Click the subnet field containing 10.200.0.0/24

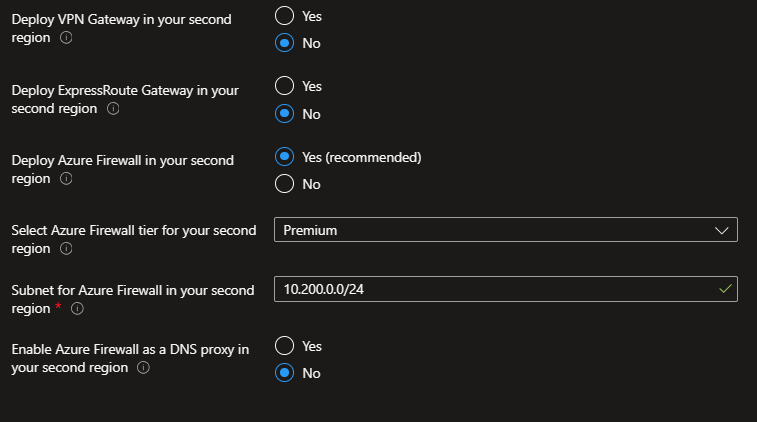495,289
